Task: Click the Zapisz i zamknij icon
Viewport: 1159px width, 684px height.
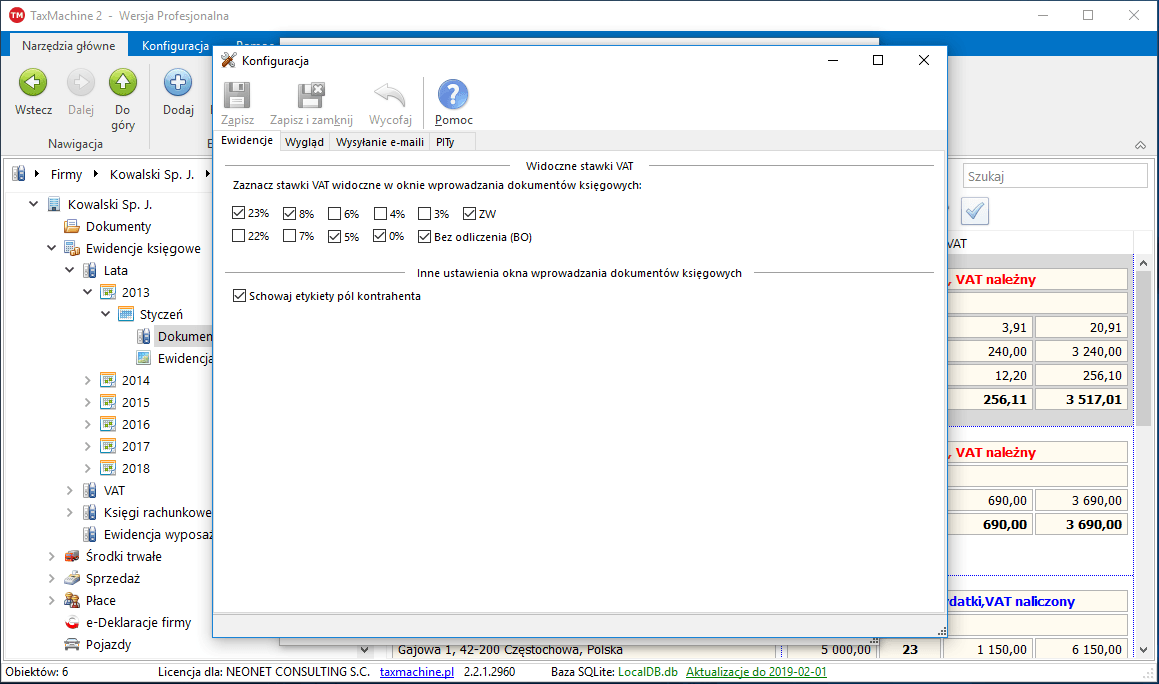Action: 311,96
